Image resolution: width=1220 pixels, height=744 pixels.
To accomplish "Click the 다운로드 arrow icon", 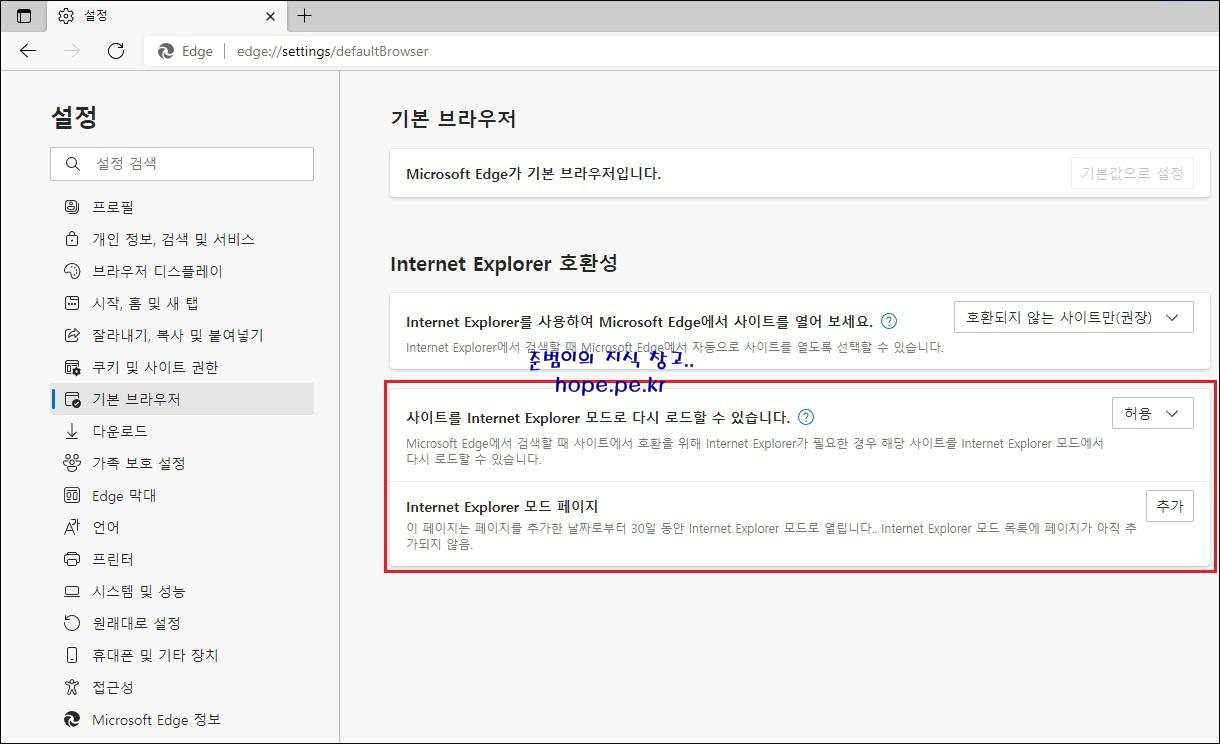I will [72, 431].
